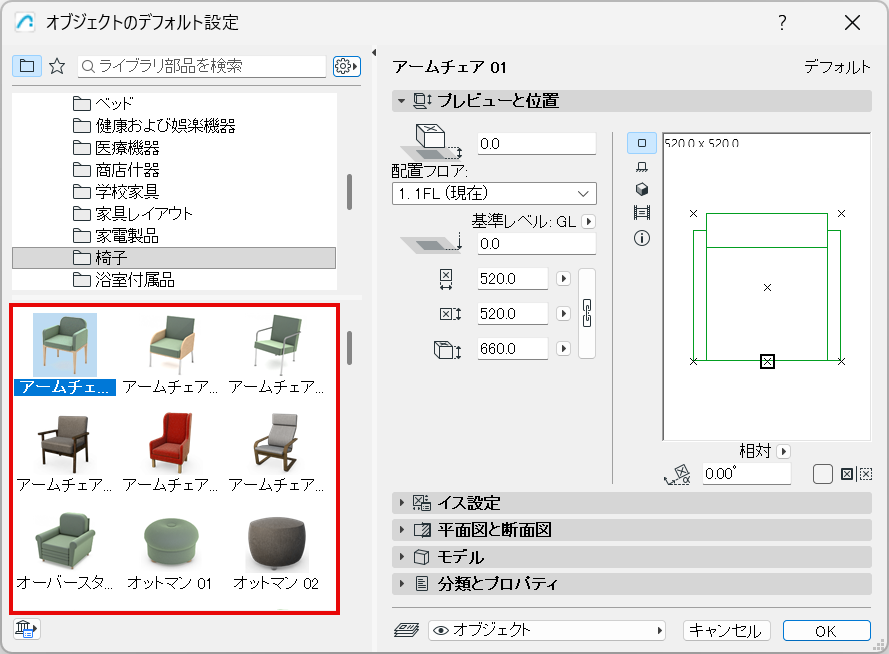
Task: Open the arrow menu beside the height value
Action: [563, 349]
